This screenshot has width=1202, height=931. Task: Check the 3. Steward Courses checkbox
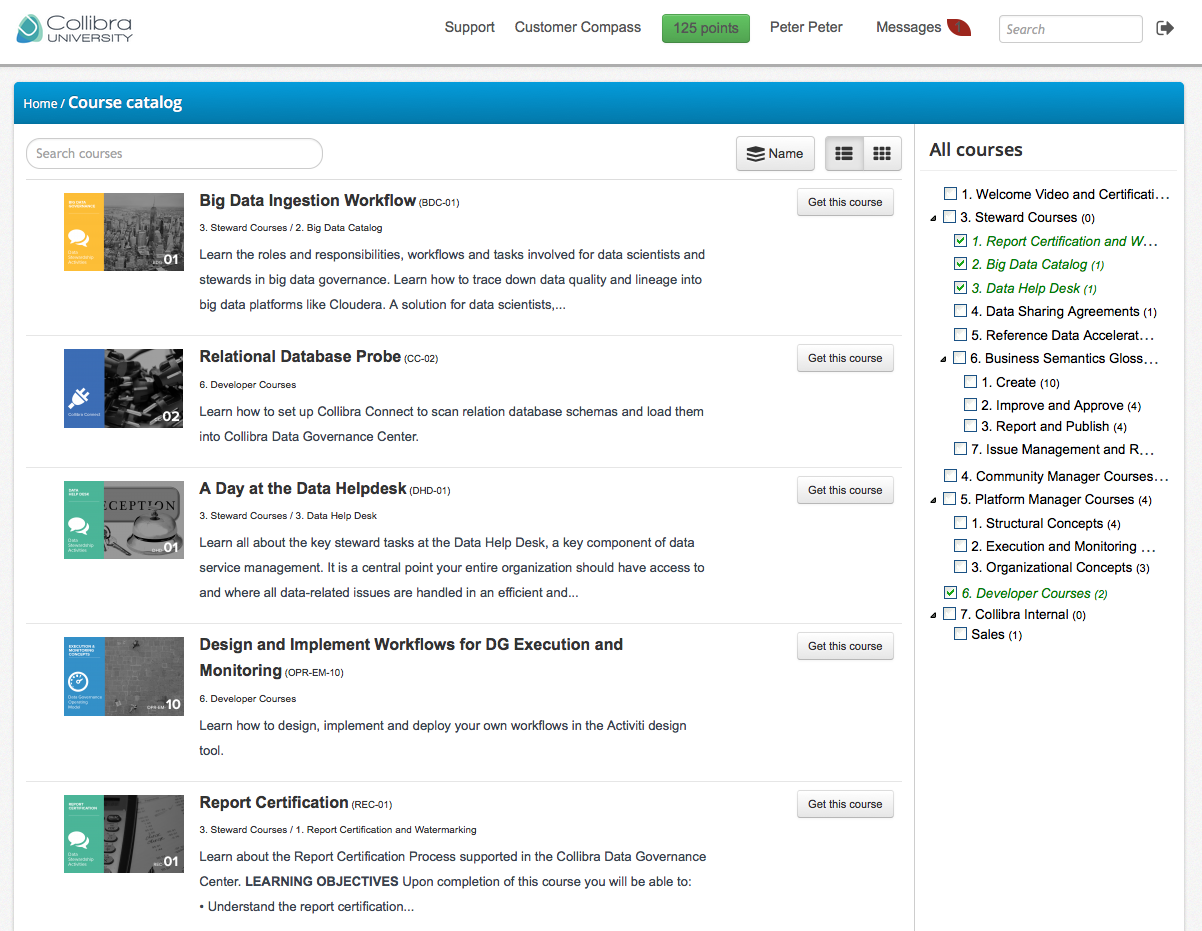coord(949,217)
